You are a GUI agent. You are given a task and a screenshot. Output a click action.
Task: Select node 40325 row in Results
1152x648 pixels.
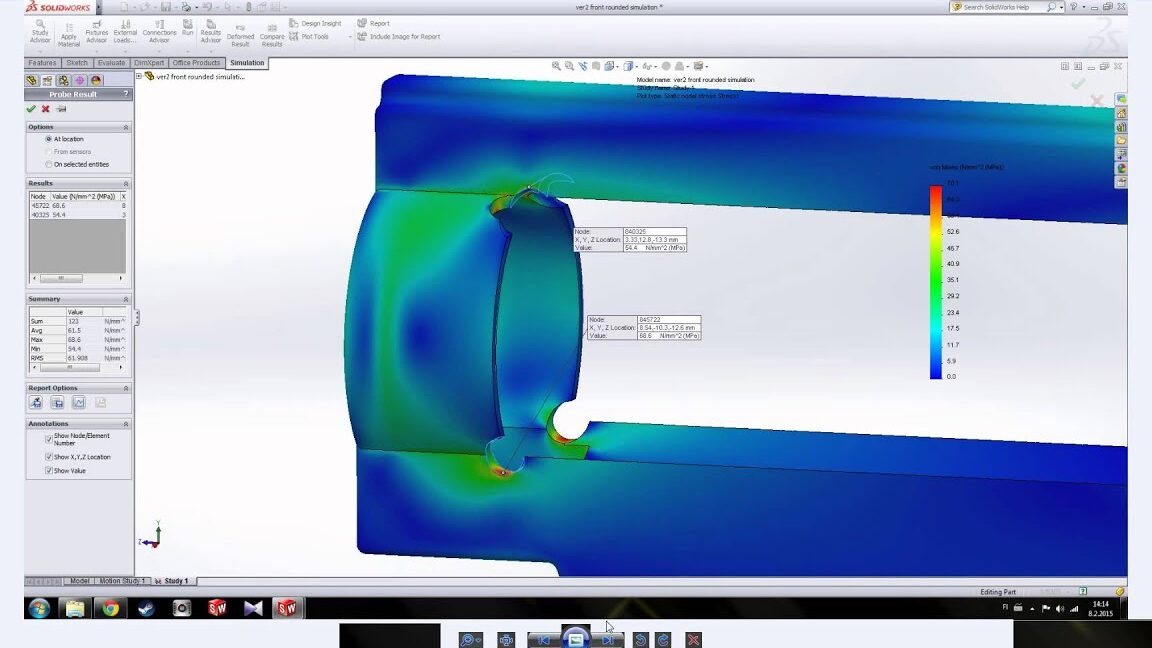pos(77,215)
